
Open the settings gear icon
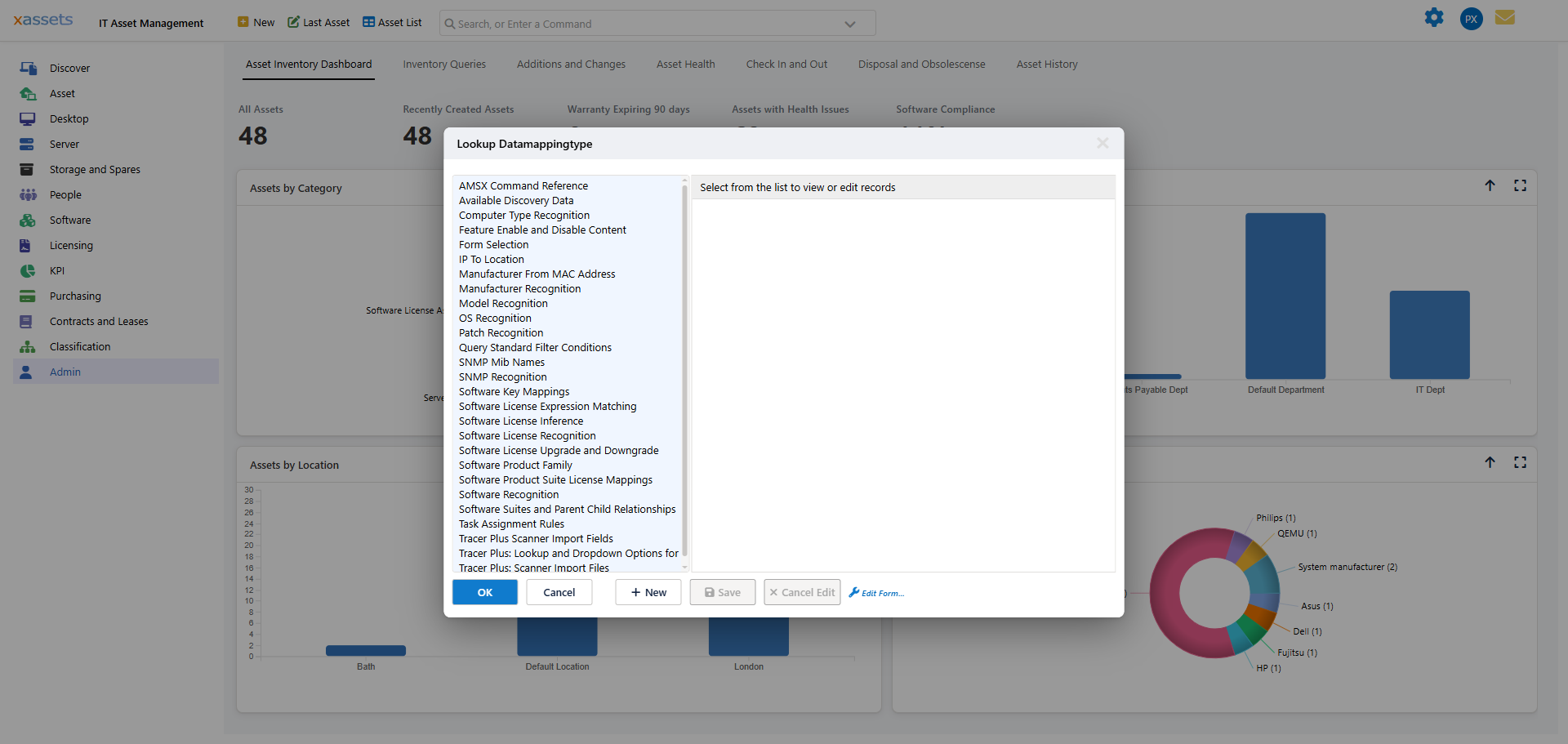tap(1434, 17)
